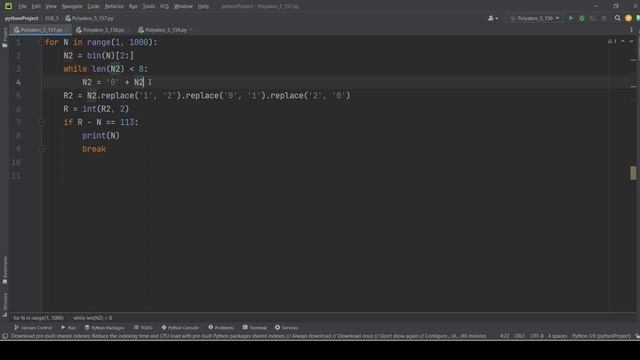Collapse the if block fold marker on line 7

[x=42, y=122]
